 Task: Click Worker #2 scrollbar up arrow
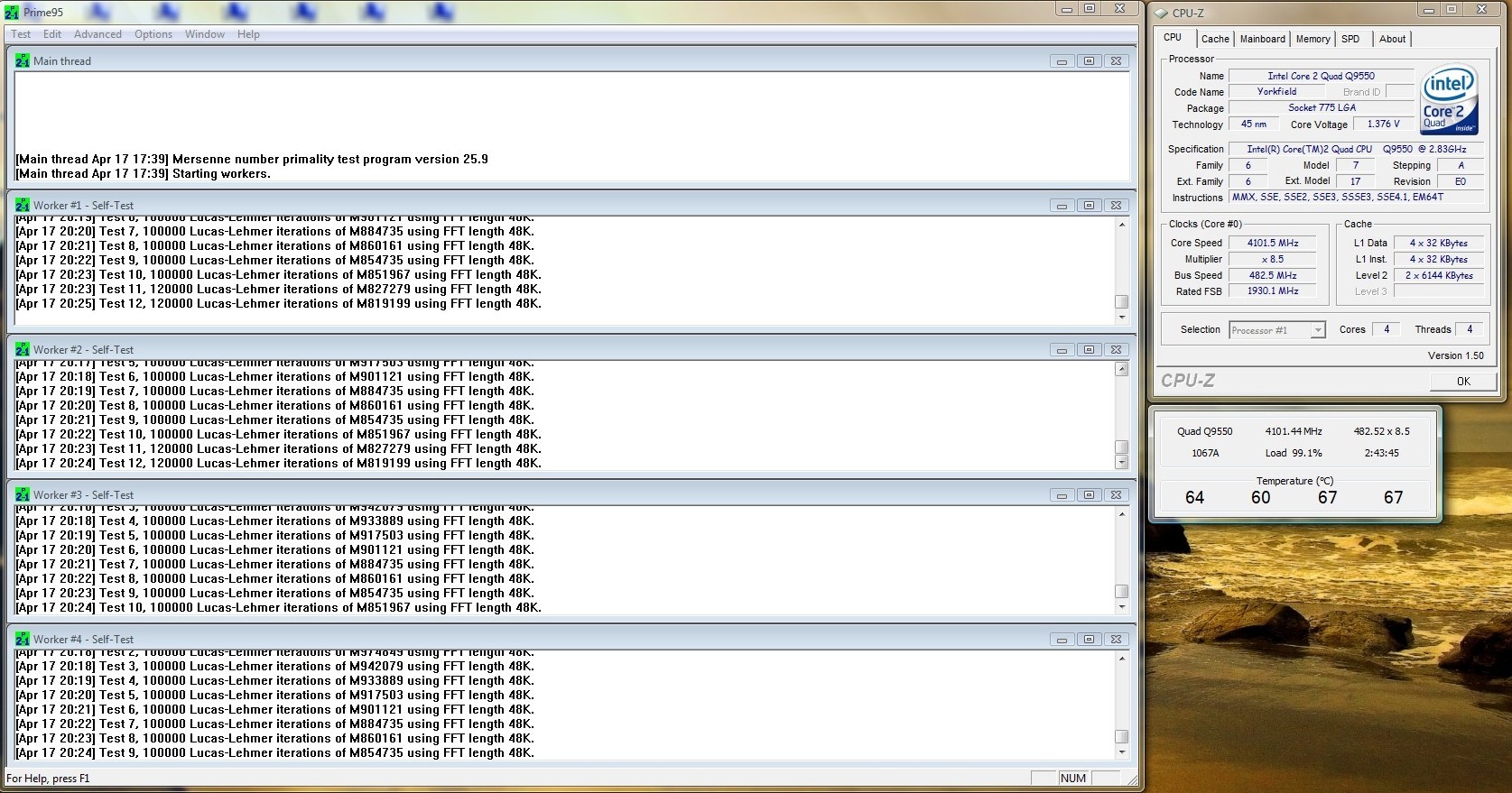click(x=1122, y=369)
